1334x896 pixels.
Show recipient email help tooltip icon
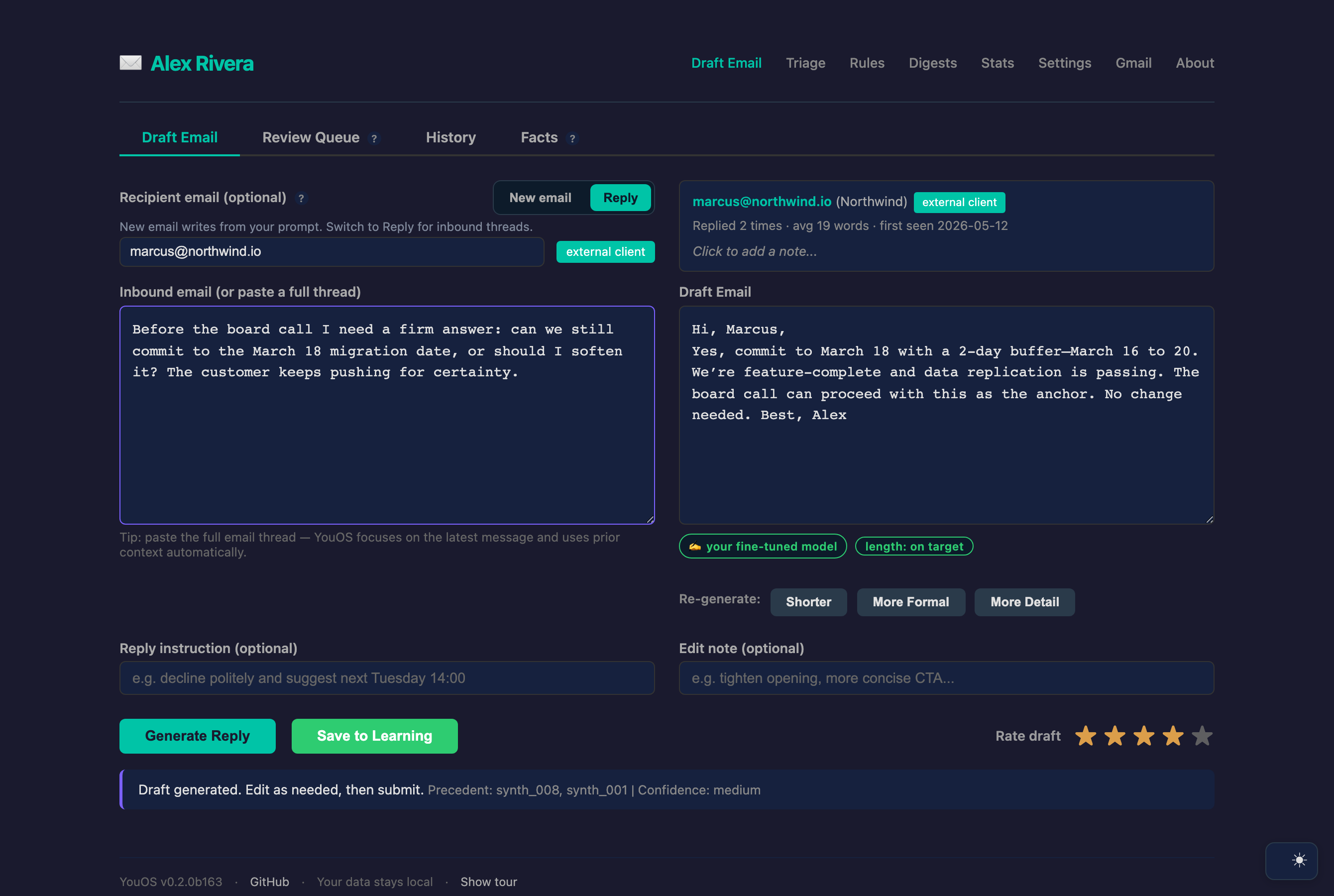point(301,198)
